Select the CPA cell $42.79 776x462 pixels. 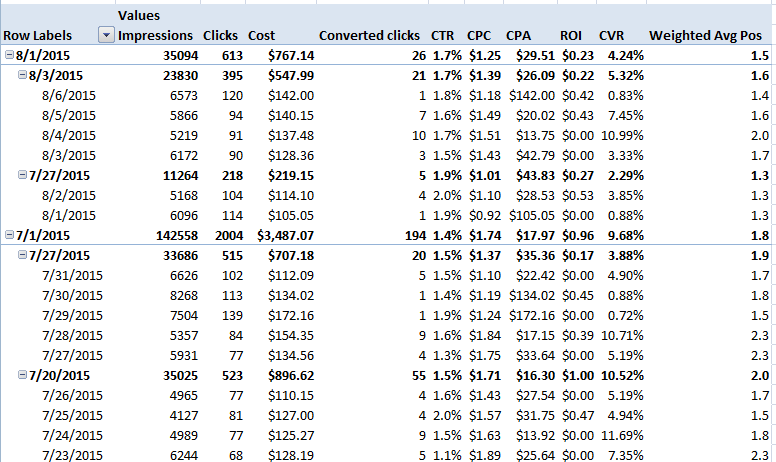[535, 155]
